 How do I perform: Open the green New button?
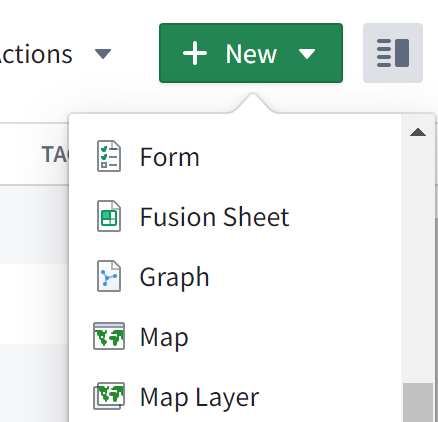click(x=251, y=53)
